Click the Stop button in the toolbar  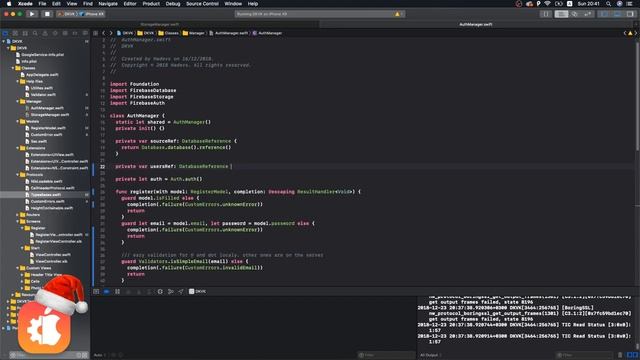(x=47, y=14)
